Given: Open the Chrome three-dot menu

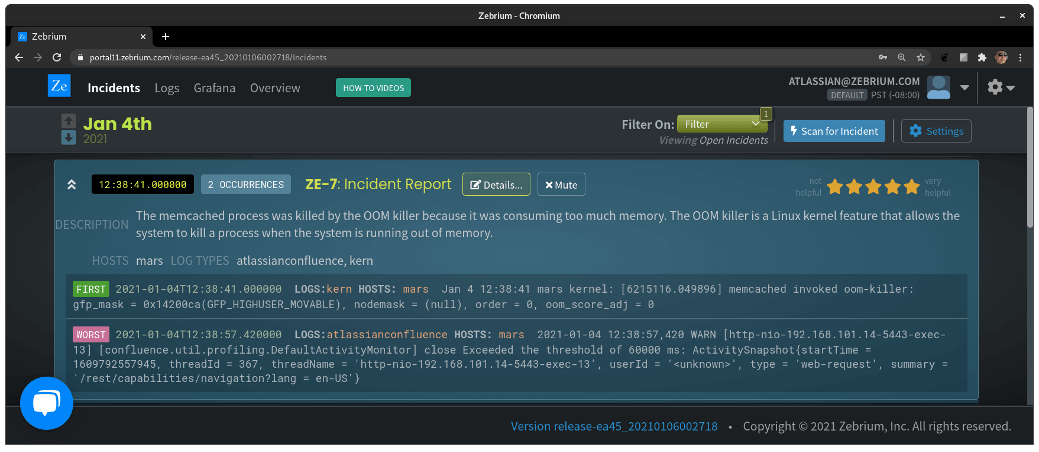Looking at the screenshot, I should tap(1020, 57).
